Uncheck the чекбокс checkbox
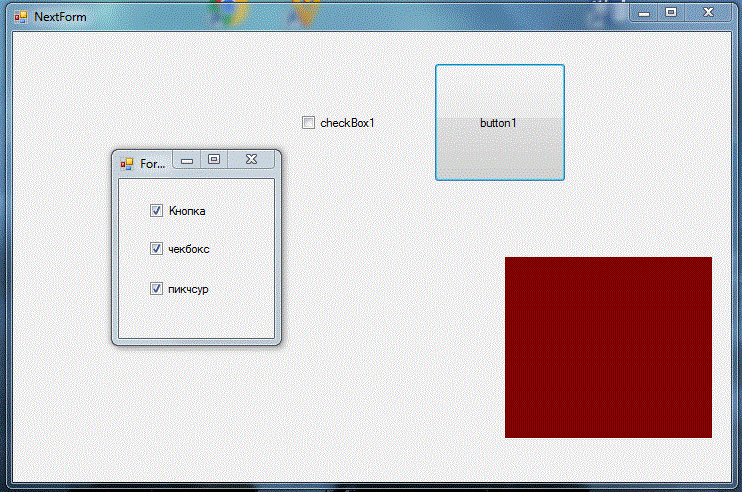The image size is (742, 492). pos(157,248)
